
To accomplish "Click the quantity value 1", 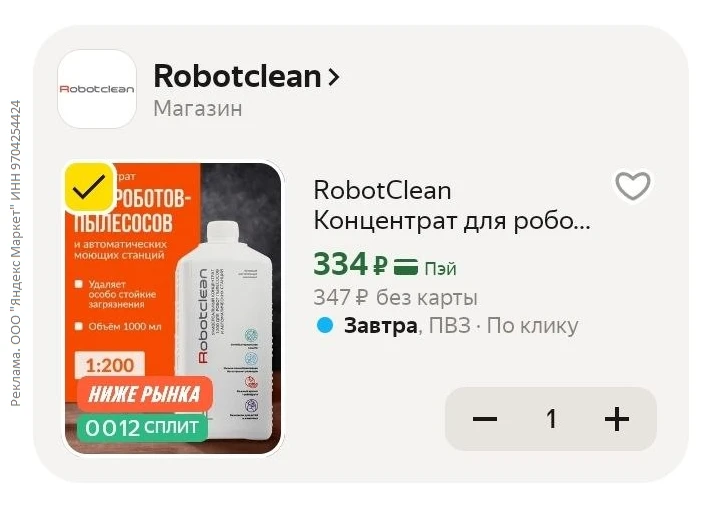I will pos(551,419).
